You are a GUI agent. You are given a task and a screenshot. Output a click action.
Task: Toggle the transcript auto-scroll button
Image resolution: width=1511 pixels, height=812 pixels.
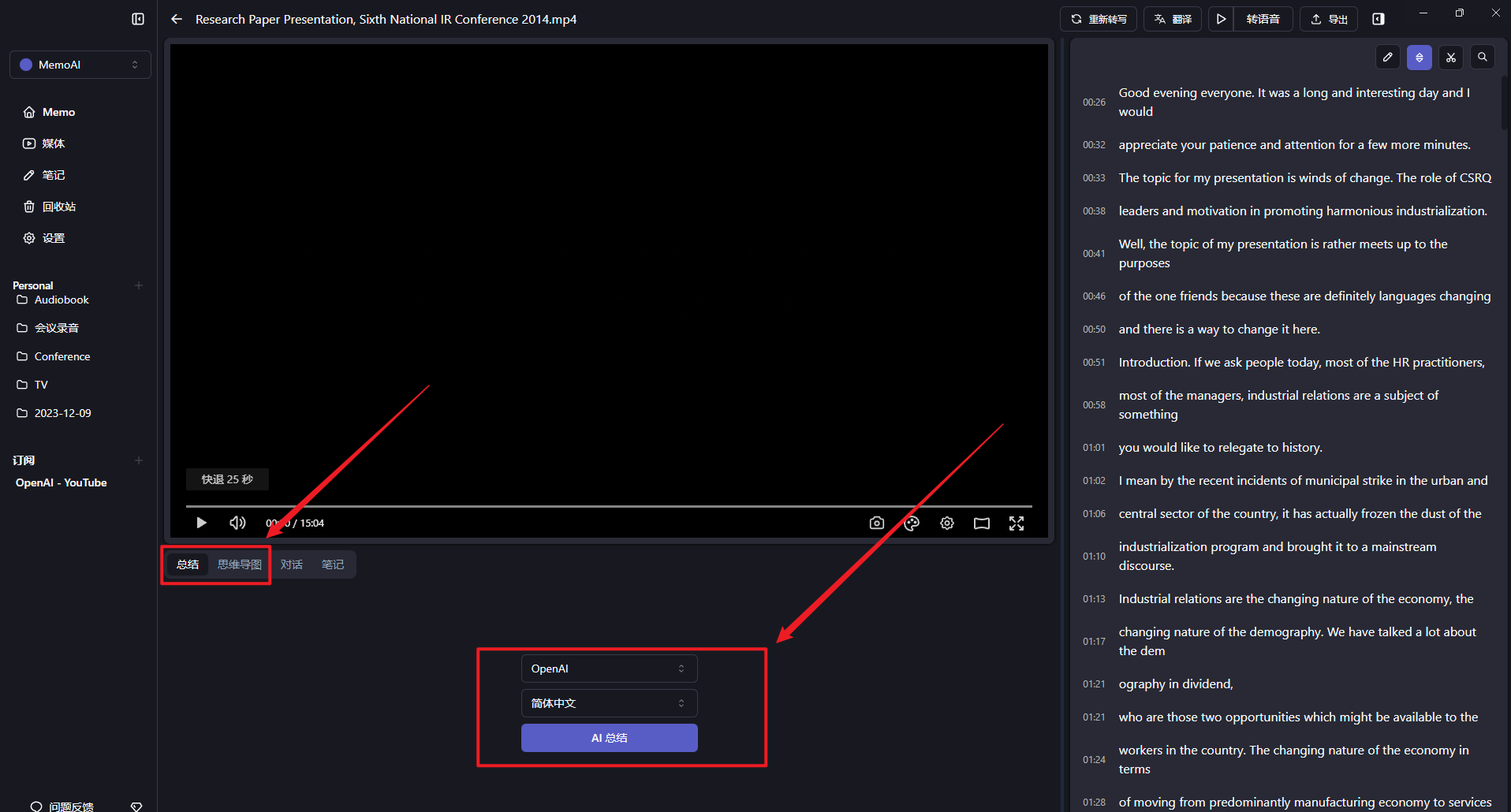point(1420,58)
